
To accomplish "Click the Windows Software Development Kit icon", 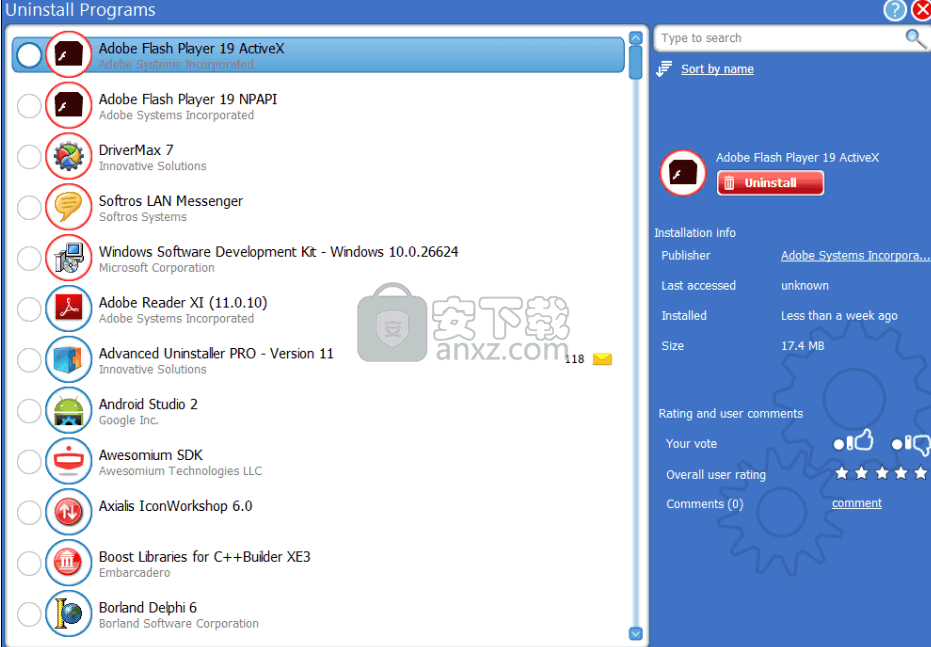I will (68, 258).
